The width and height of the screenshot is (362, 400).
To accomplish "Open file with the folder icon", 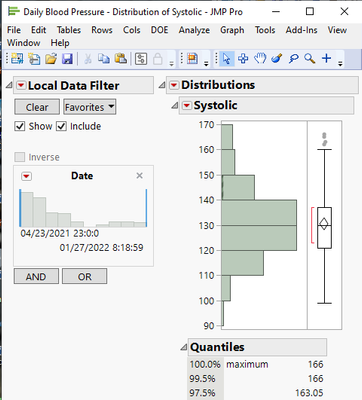I will 51,59.
